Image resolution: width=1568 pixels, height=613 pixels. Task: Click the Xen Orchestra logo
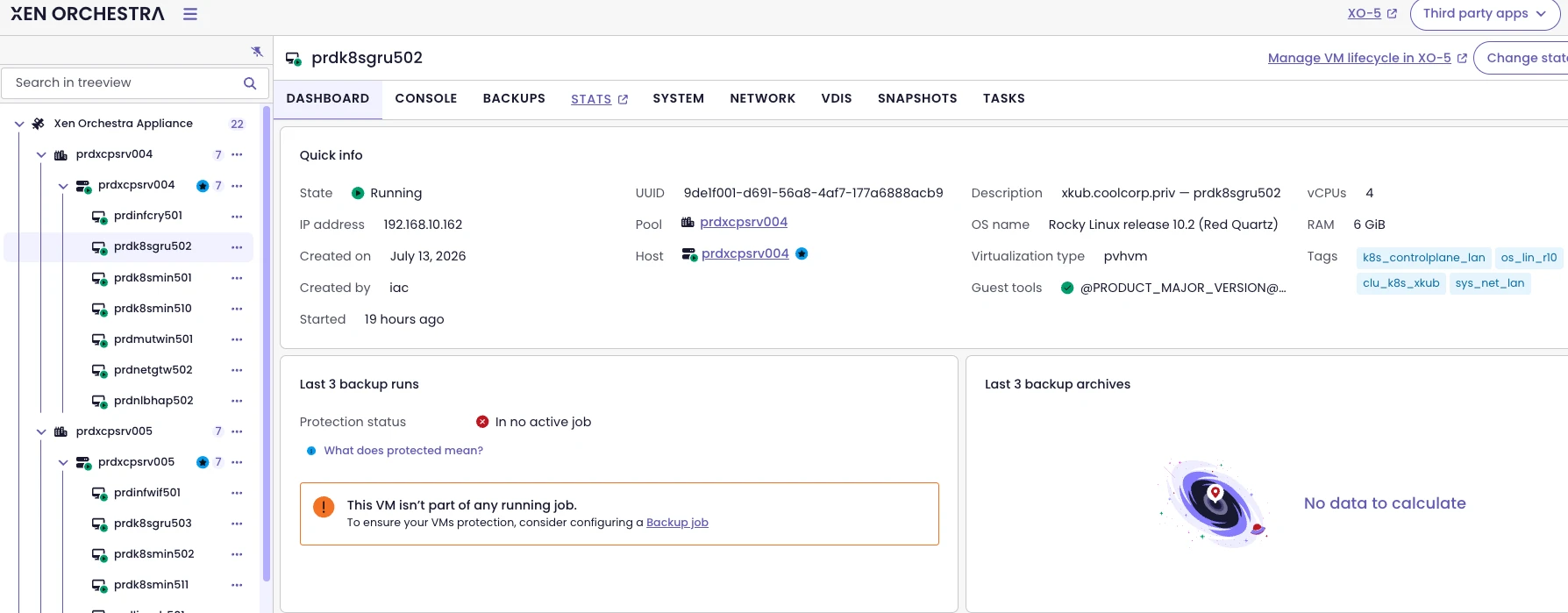coord(88,14)
